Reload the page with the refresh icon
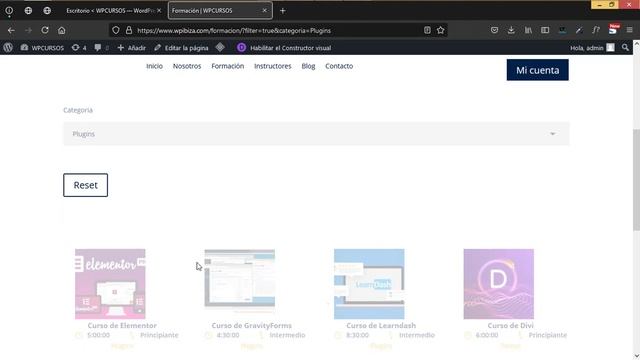Image resolution: width=640 pixels, height=360 pixels. [x=45, y=30]
